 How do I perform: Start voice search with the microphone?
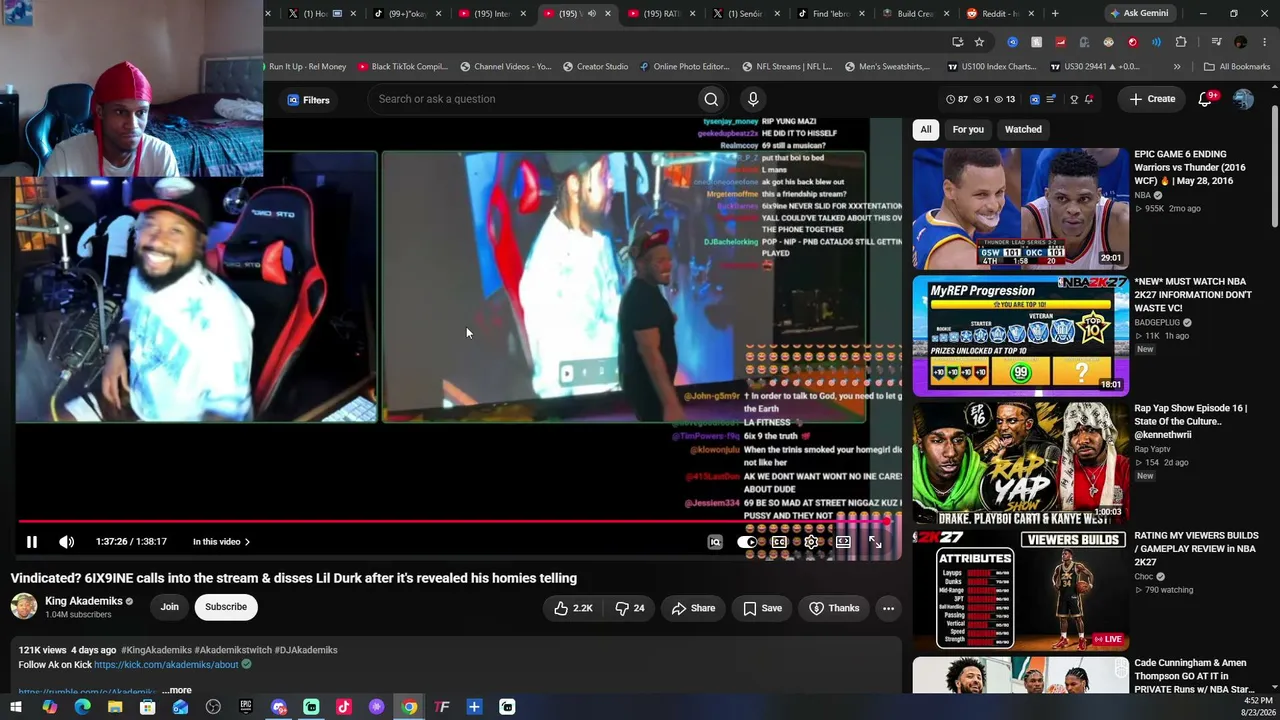tap(753, 99)
